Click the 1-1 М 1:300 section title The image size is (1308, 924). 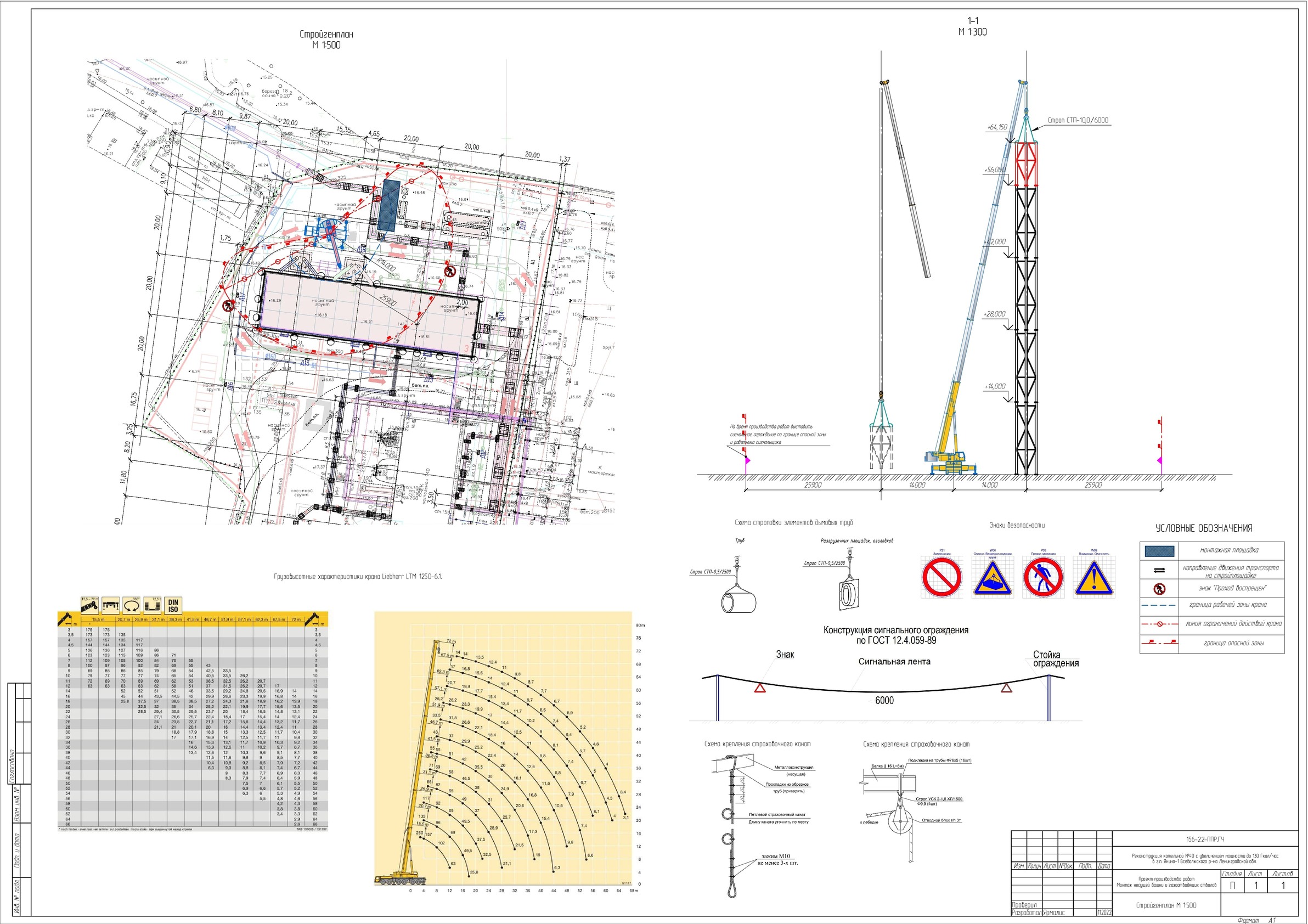coord(972,27)
